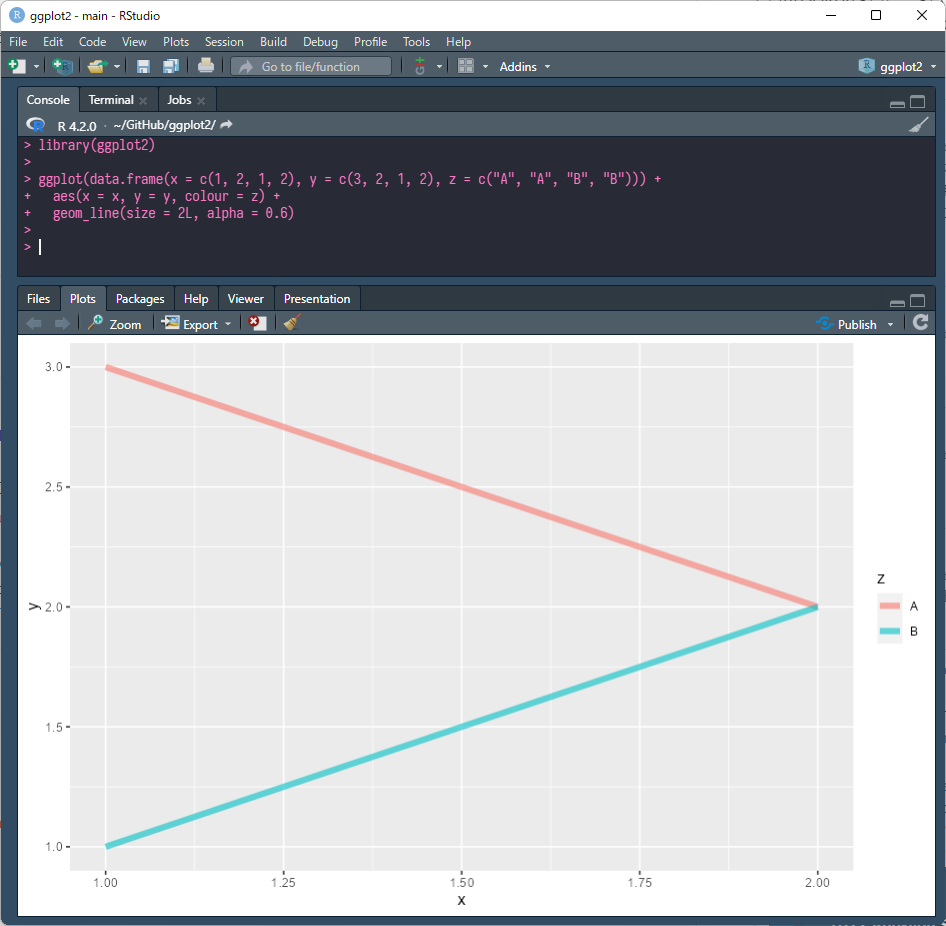Open a new R script file
The width and height of the screenshot is (946, 926).
click(x=18, y=66)
